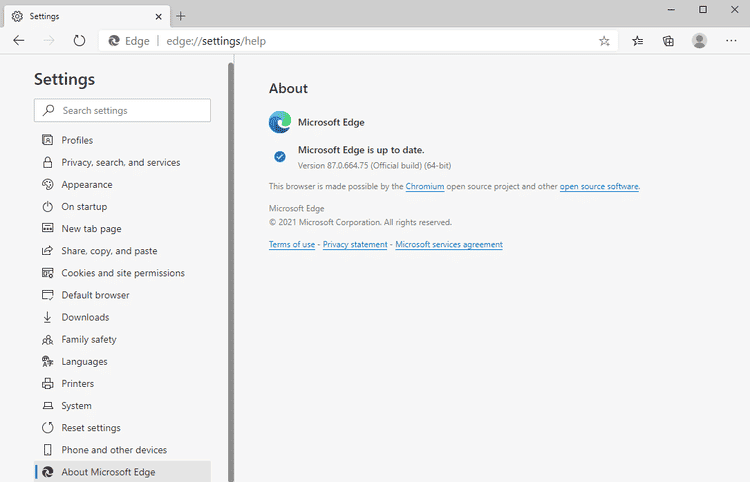Viewport: 750px width, 482px height.
Task: Open On startup settings
Action: [x=122, y=207]
